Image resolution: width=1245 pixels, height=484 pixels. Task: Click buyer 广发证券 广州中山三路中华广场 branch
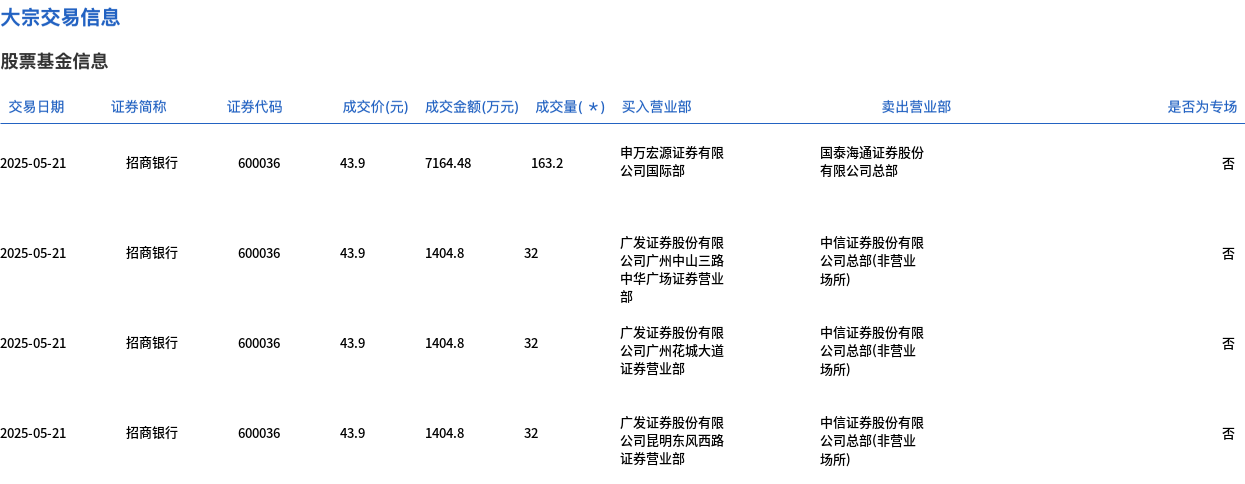pyautogui.click(x=672, y=270)
